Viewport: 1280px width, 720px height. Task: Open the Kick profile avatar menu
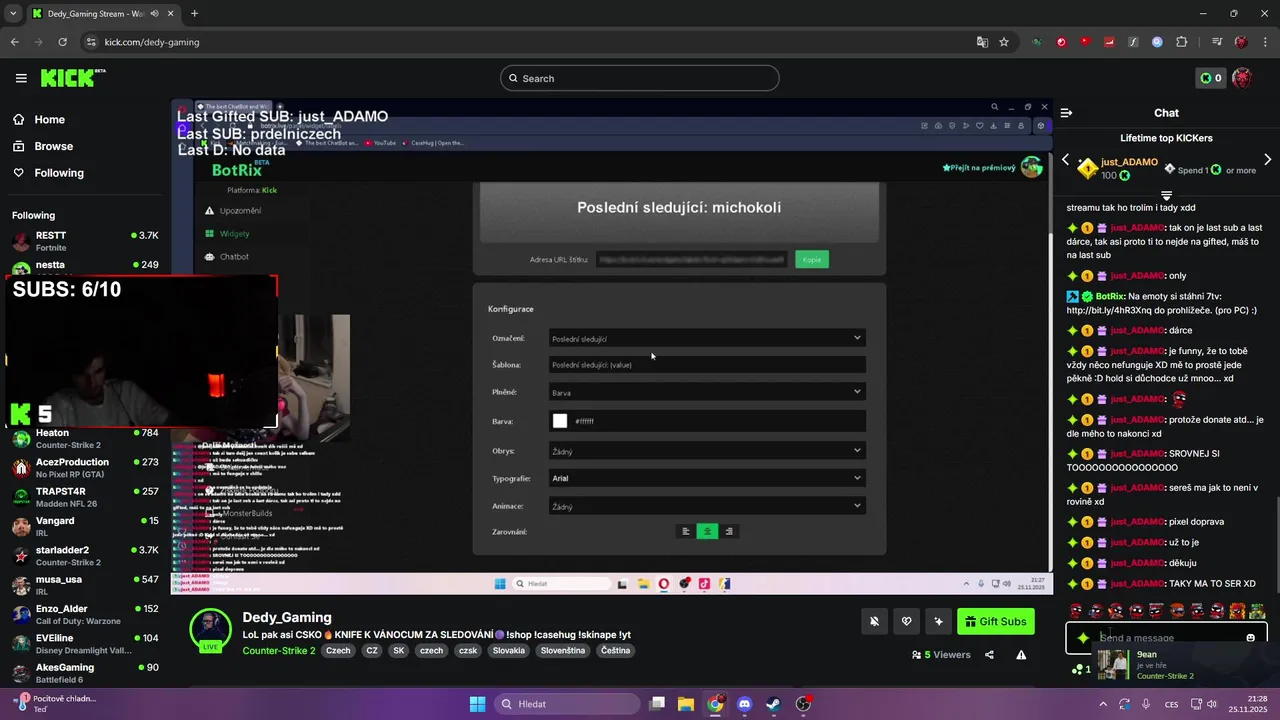pyautogui.click(x=1243, y=78)
